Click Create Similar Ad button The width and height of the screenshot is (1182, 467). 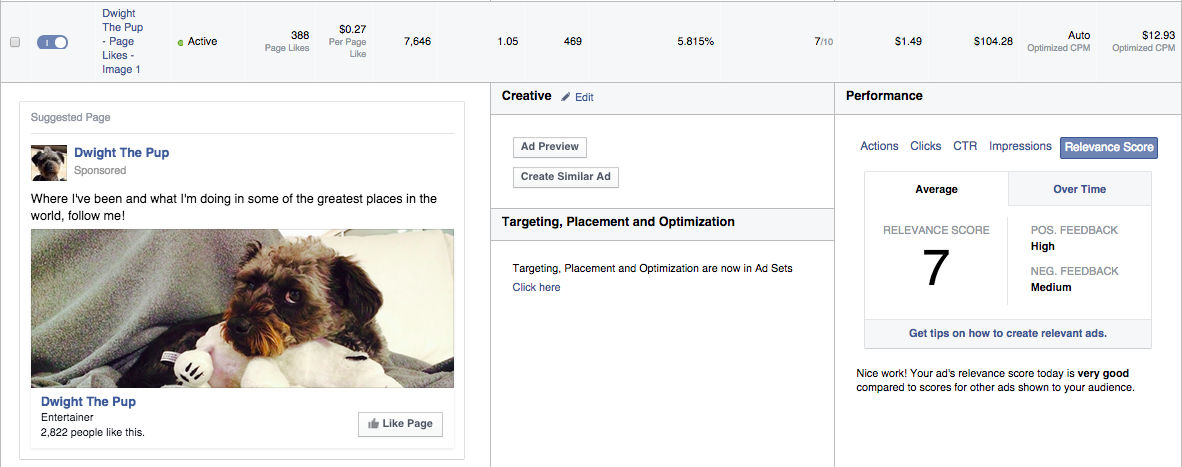tap(566, 178)
